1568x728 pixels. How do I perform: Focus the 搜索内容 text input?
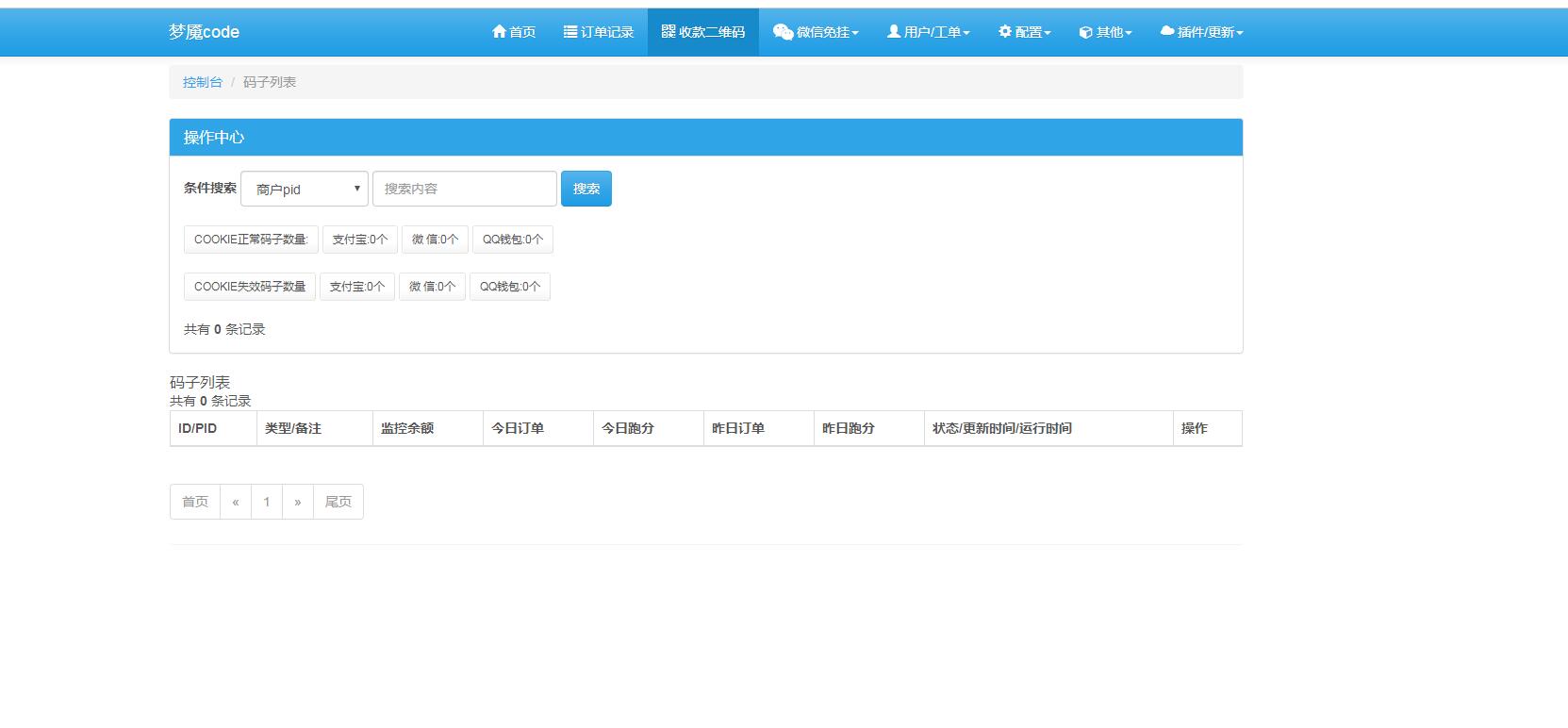pyautogui.click(x=464, y=189)
